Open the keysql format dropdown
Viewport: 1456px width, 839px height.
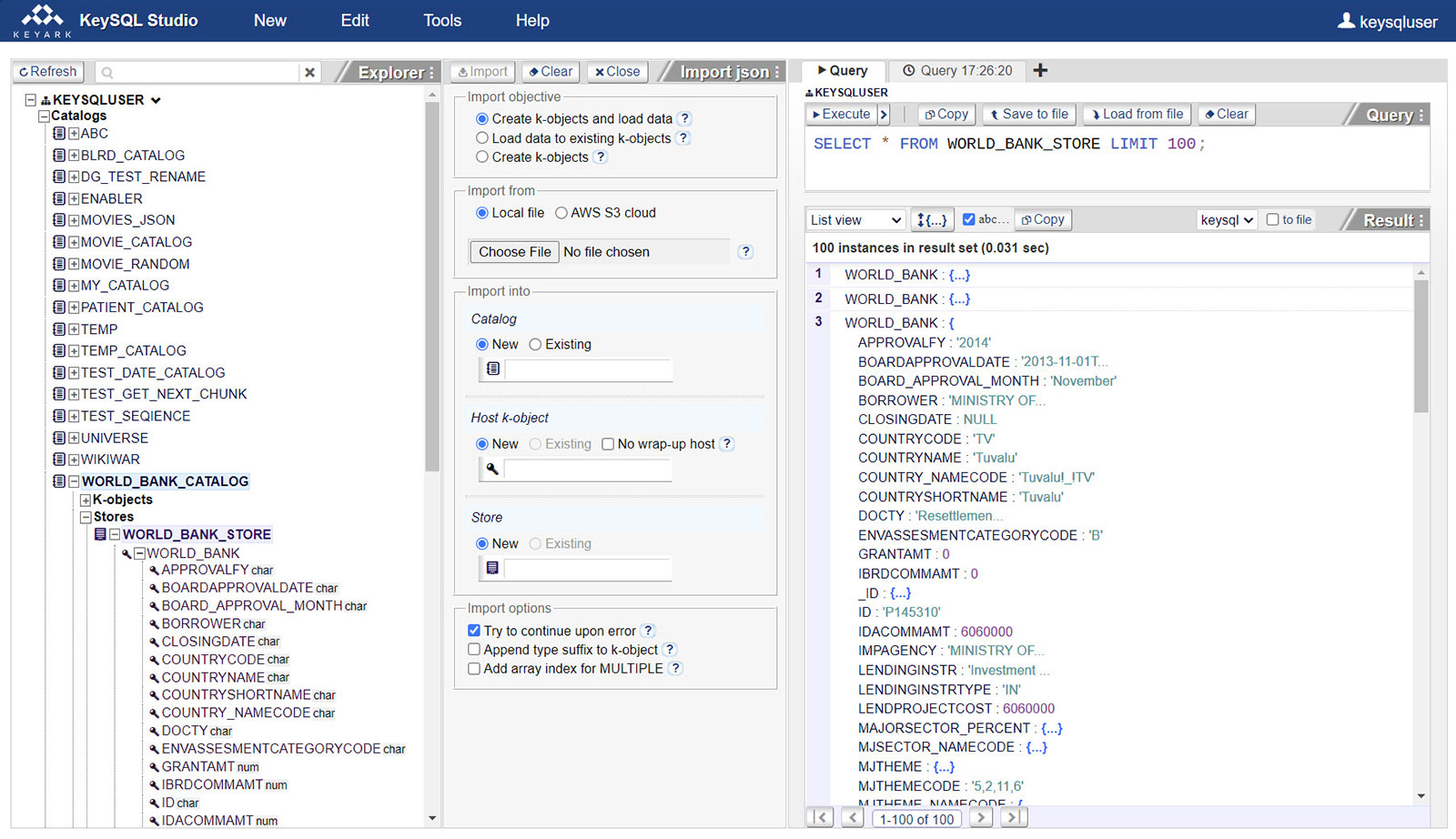click(1227, 220)
